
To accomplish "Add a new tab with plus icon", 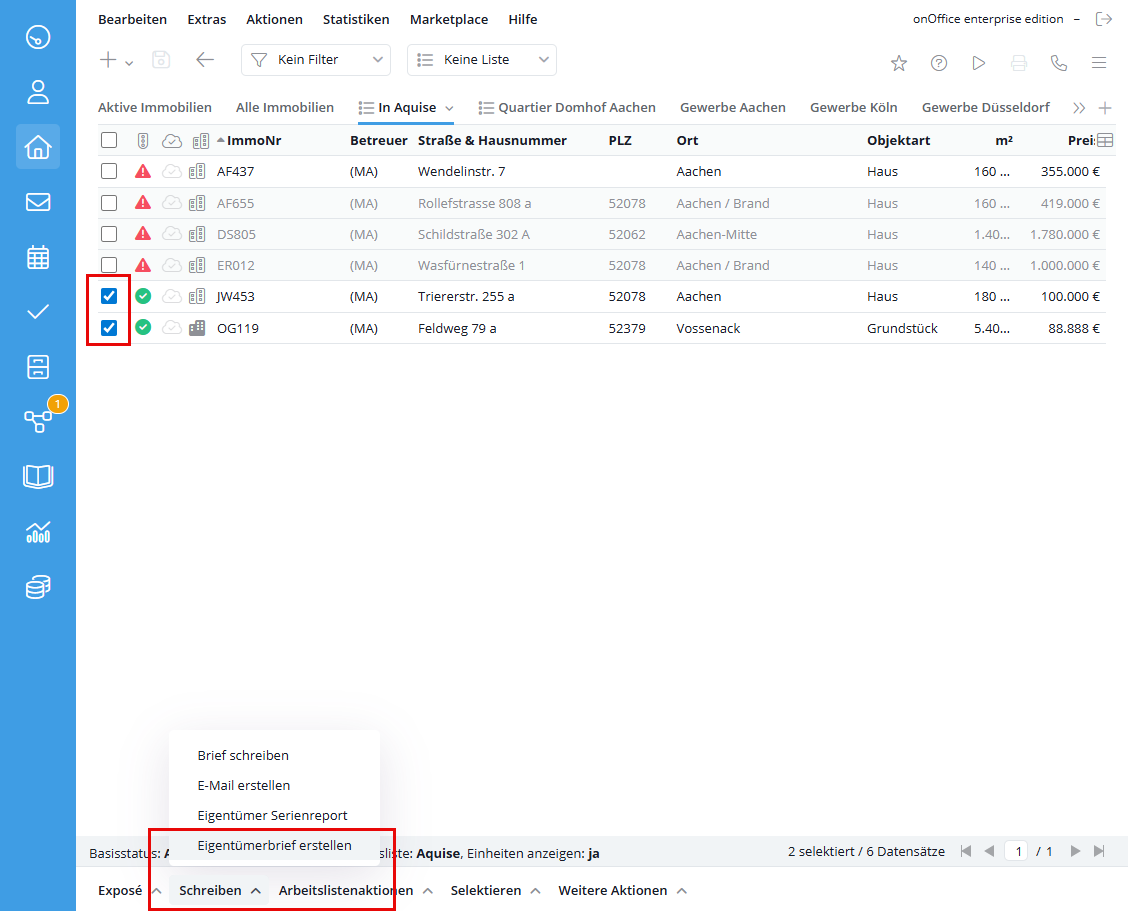I will coord(1105,108).
